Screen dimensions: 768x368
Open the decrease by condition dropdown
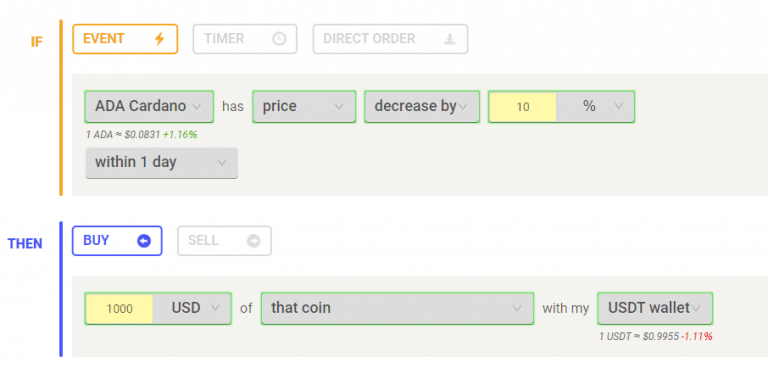(x=422, y=106)
